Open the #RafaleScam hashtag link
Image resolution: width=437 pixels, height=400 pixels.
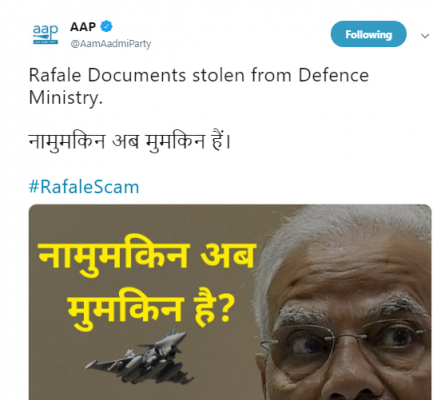(84, 187)
